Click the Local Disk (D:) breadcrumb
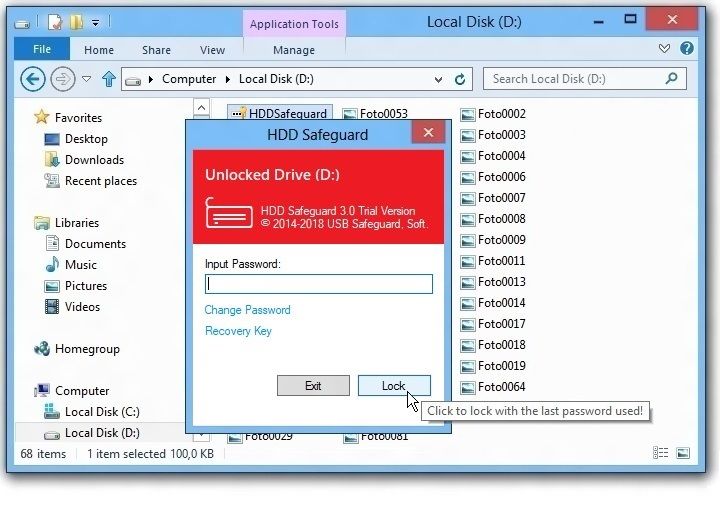The width and height of the screenshot is (720, 510). [x=276, y=79]
